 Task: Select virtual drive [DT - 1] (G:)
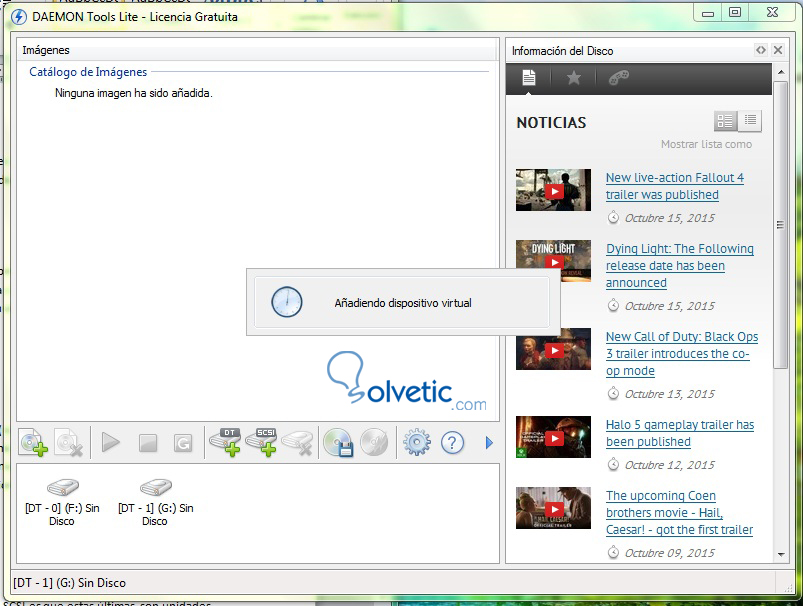tap(155, 502)
